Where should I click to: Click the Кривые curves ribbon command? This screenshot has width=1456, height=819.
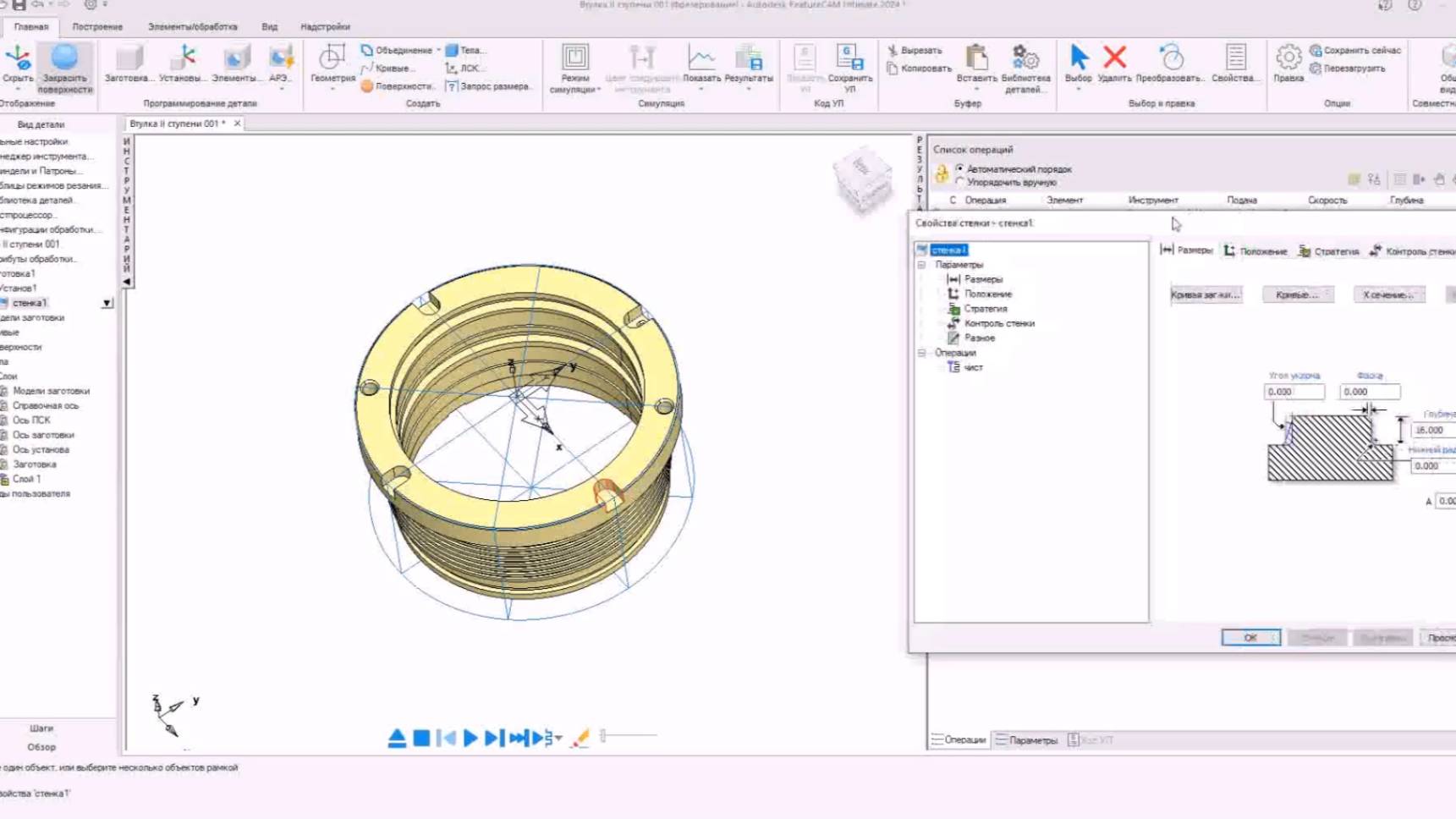pos(388,68)
